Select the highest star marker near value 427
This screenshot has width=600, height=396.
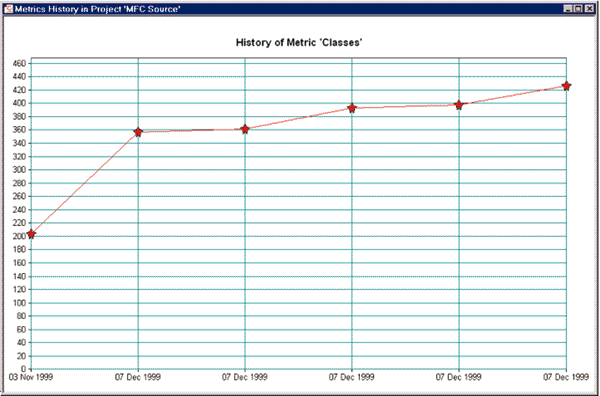pyautogui.click(x=566, y=86)
